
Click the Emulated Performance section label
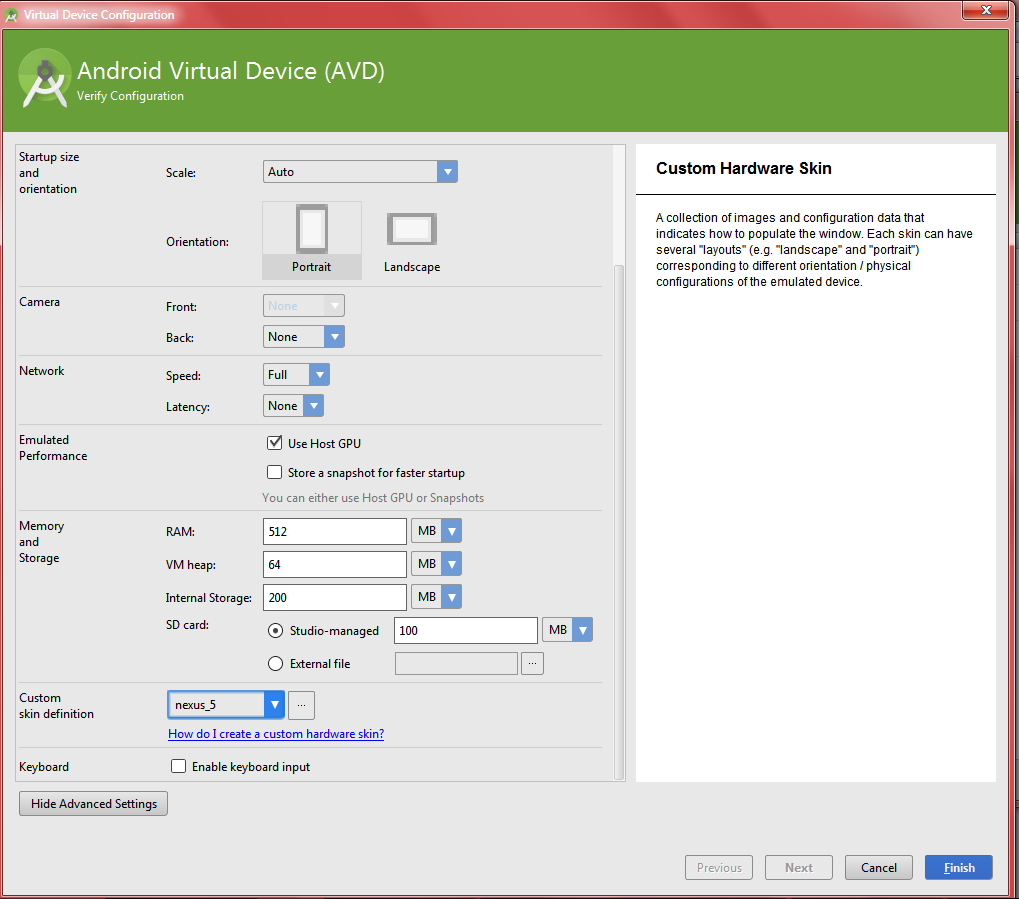coord(53,448)
